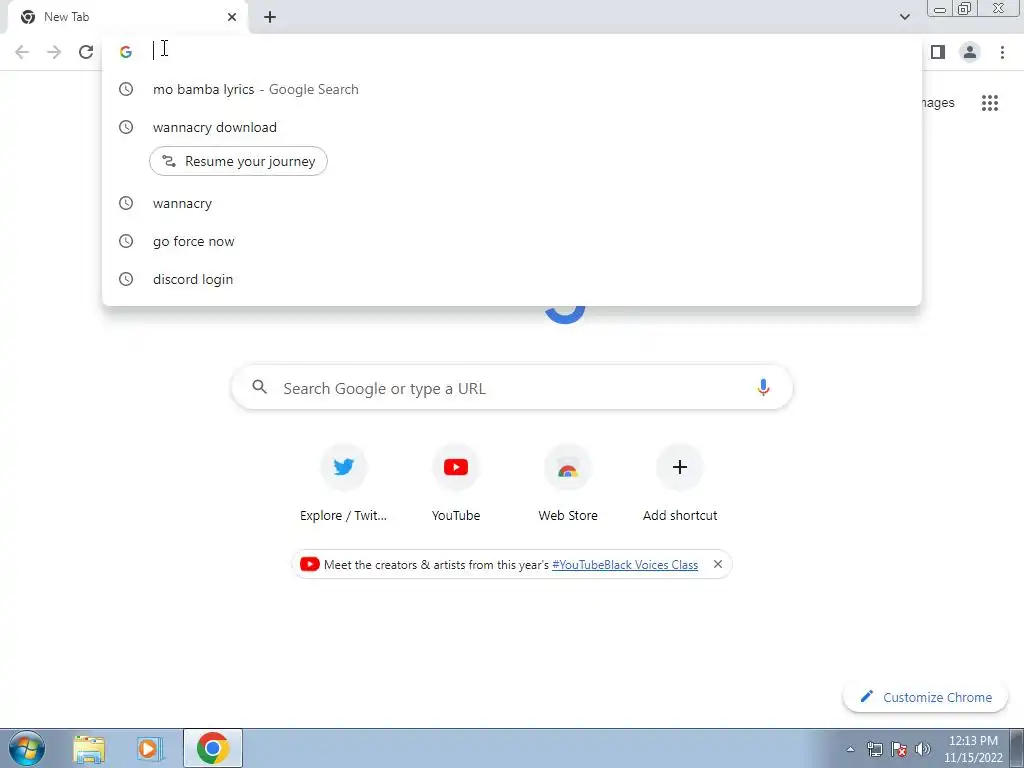Click the Chrome taskbar icon

coord(212,748)
